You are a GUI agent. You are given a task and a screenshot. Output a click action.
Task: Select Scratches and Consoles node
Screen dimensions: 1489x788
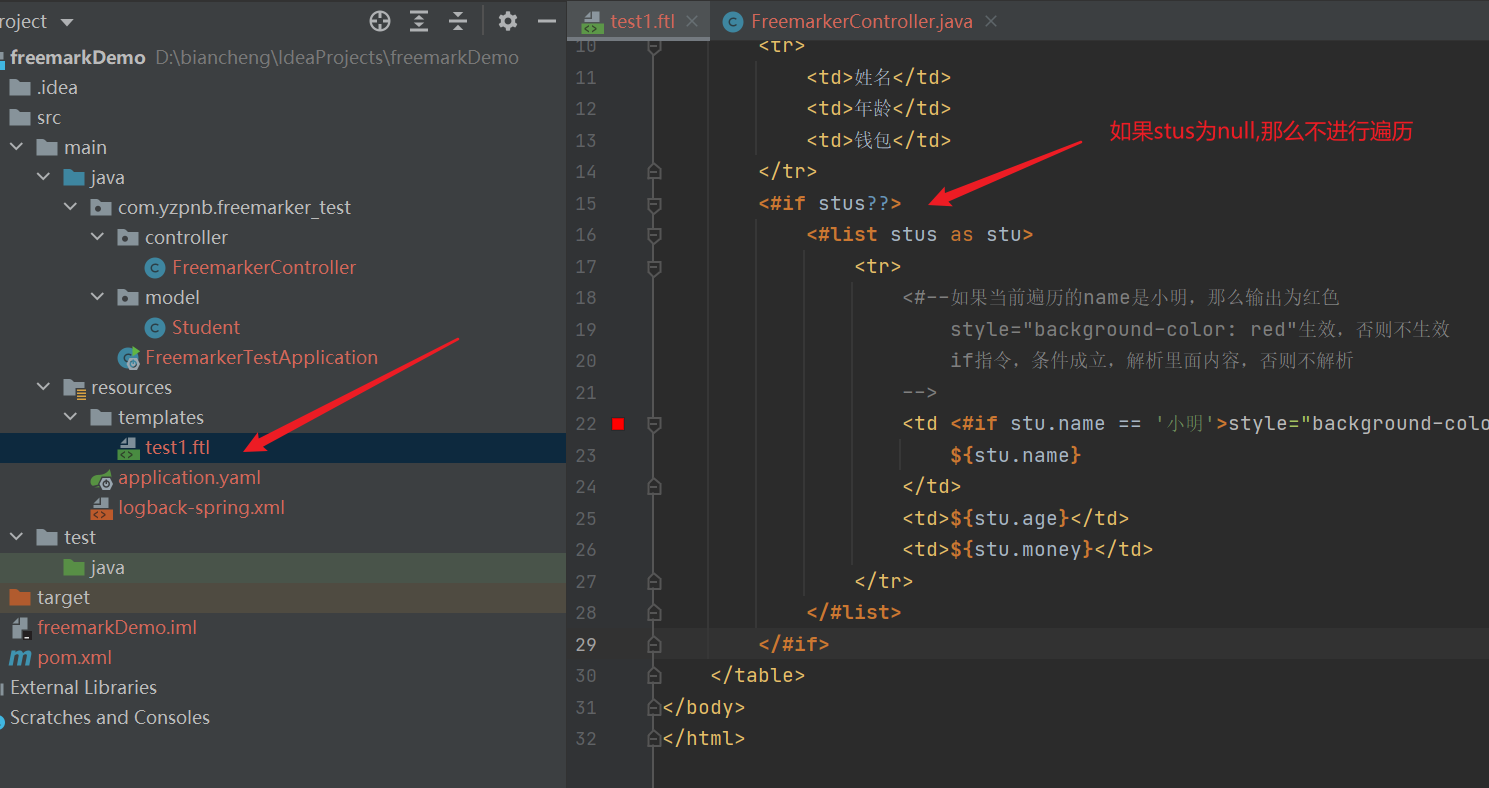pos(110,717)
